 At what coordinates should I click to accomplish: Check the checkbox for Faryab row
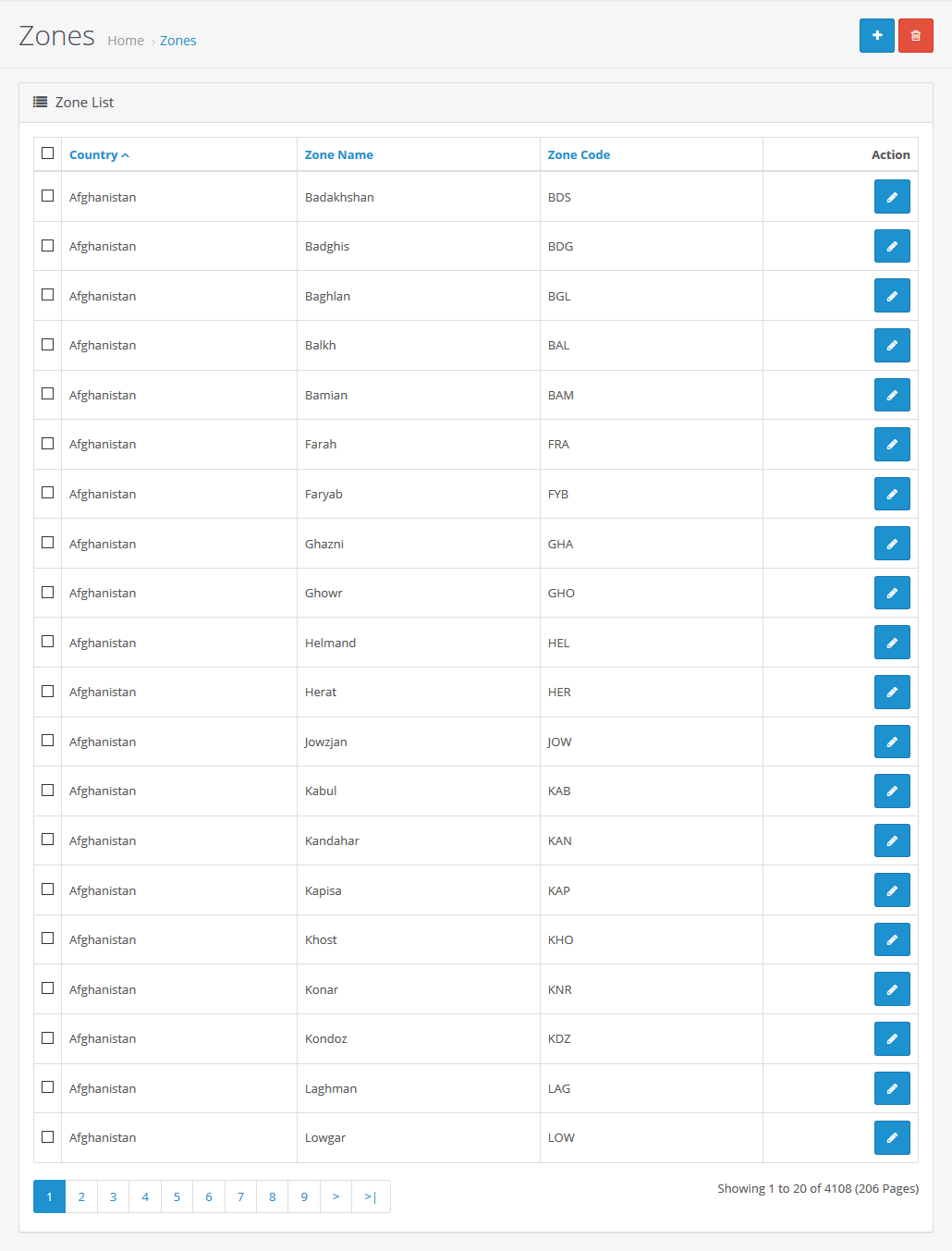pyautogui.click(x=47, y=493)
